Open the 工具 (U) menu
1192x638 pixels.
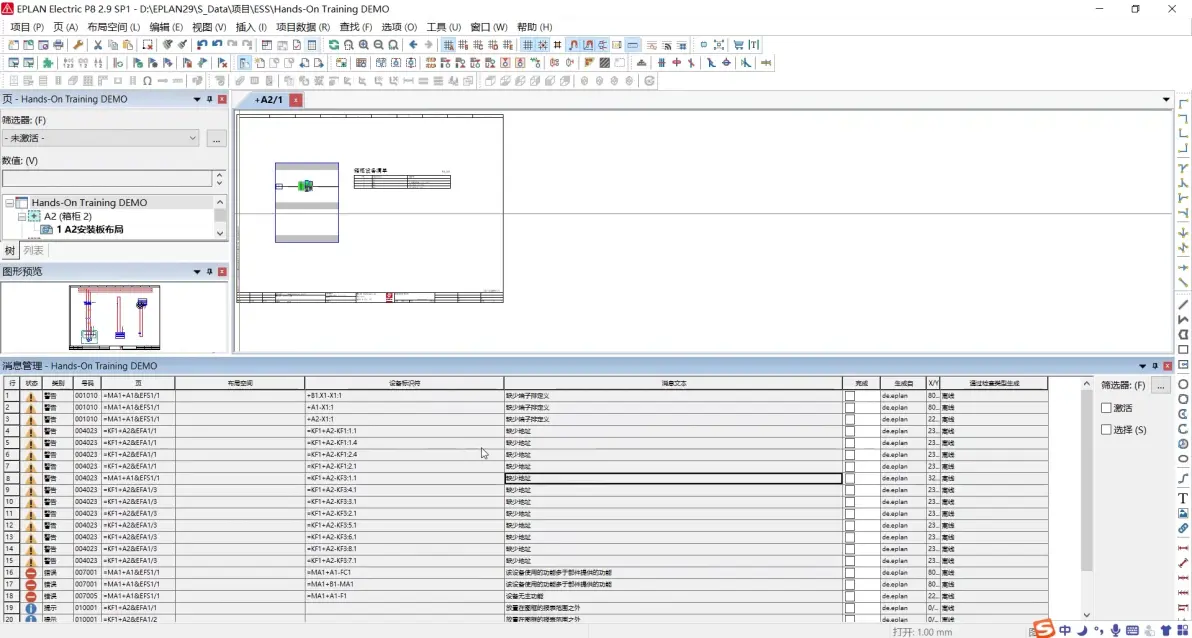[443, 27]
